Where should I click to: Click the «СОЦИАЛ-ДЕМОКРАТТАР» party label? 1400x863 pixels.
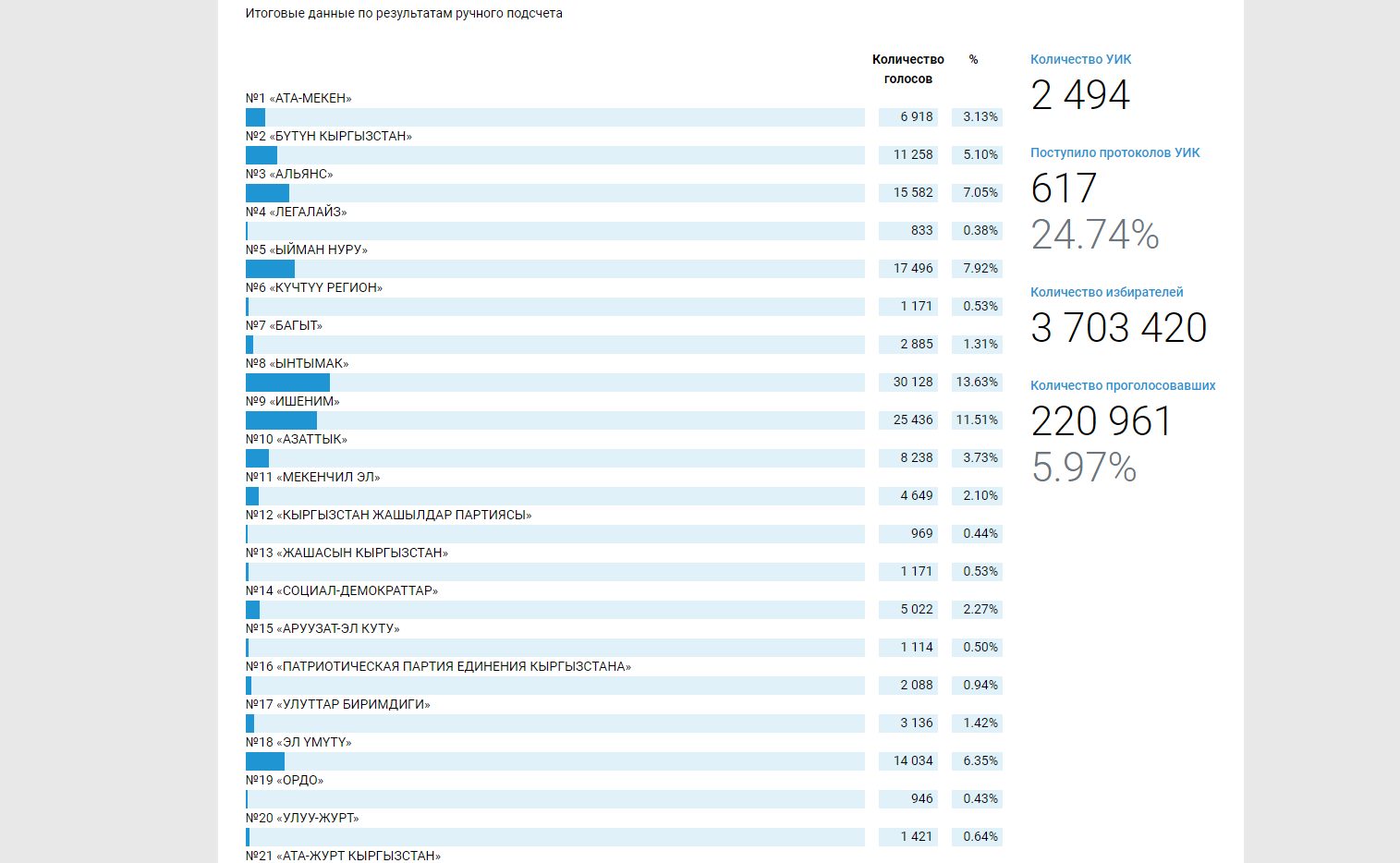point(342,590)
